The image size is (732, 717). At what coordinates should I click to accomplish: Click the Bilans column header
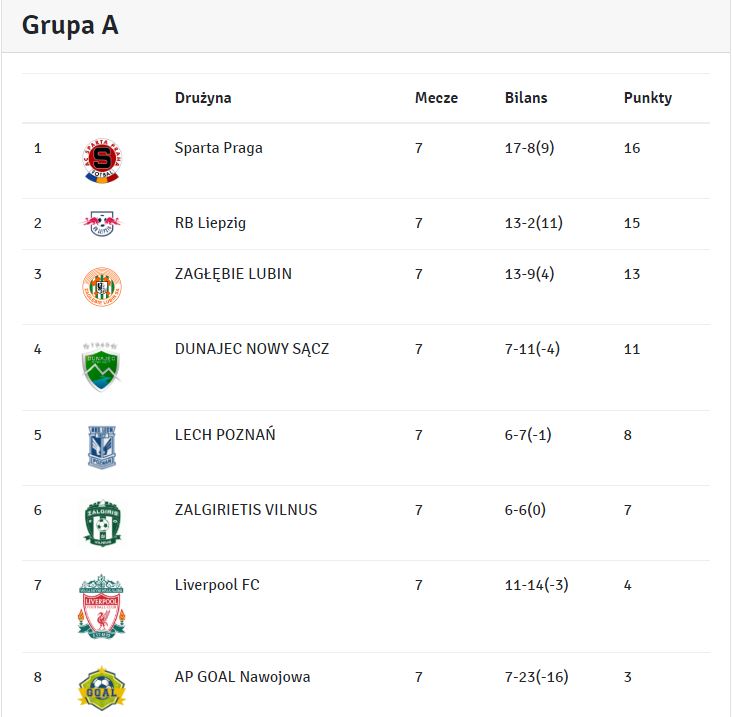[x=526, y=98]
